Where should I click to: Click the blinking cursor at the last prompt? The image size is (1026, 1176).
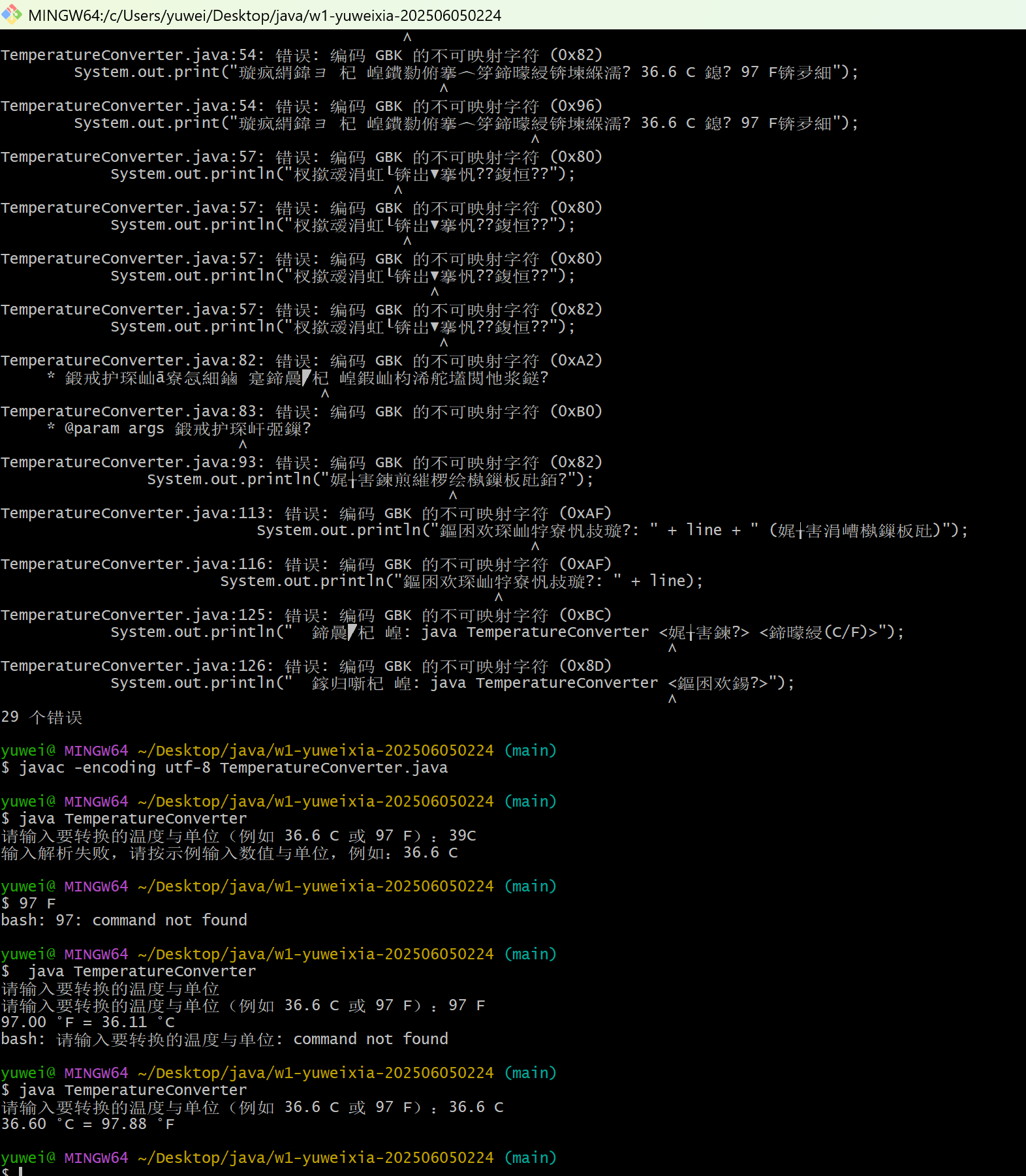[x=20, y=1171]
